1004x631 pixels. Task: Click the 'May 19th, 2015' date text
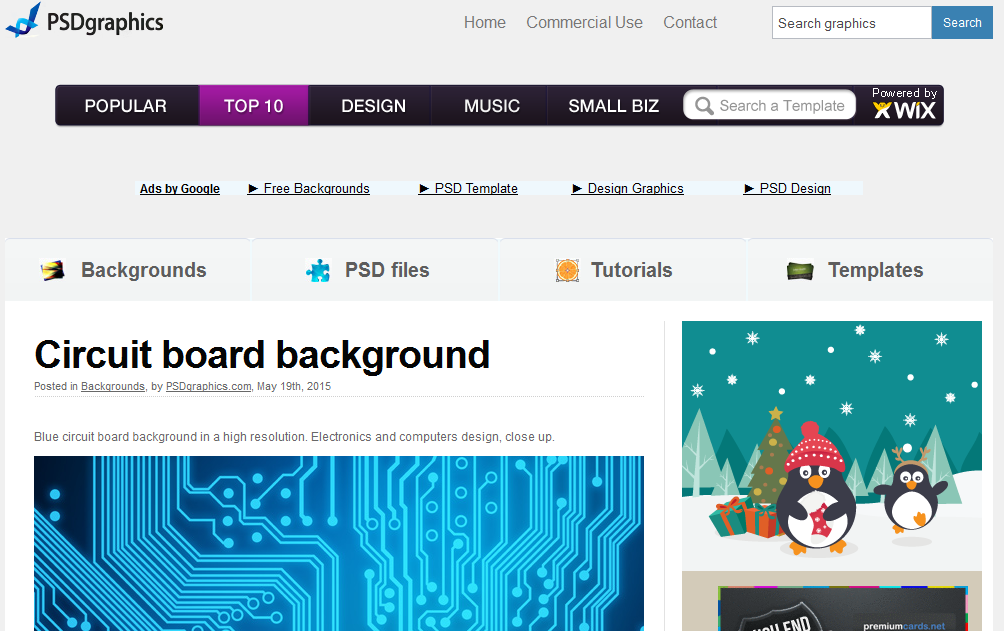pyautogui.click(x=294, y=386)
